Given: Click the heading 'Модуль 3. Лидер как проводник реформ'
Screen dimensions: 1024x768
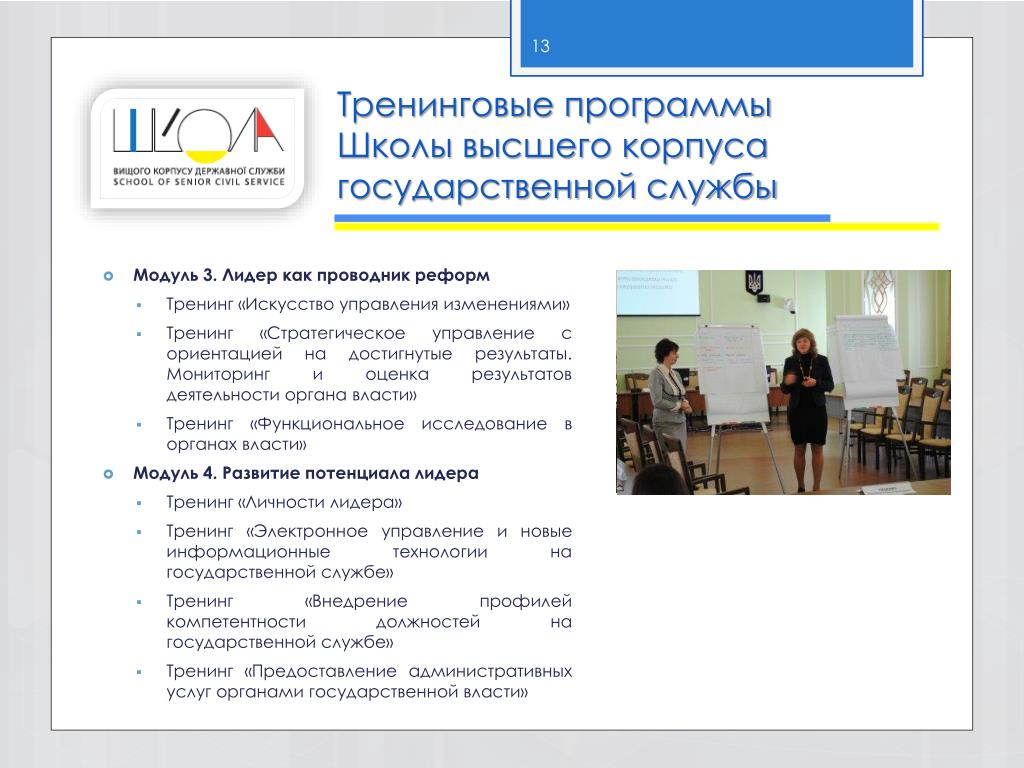Looking at the screenshot, I should pyautogui.click(x=312, y=275).
